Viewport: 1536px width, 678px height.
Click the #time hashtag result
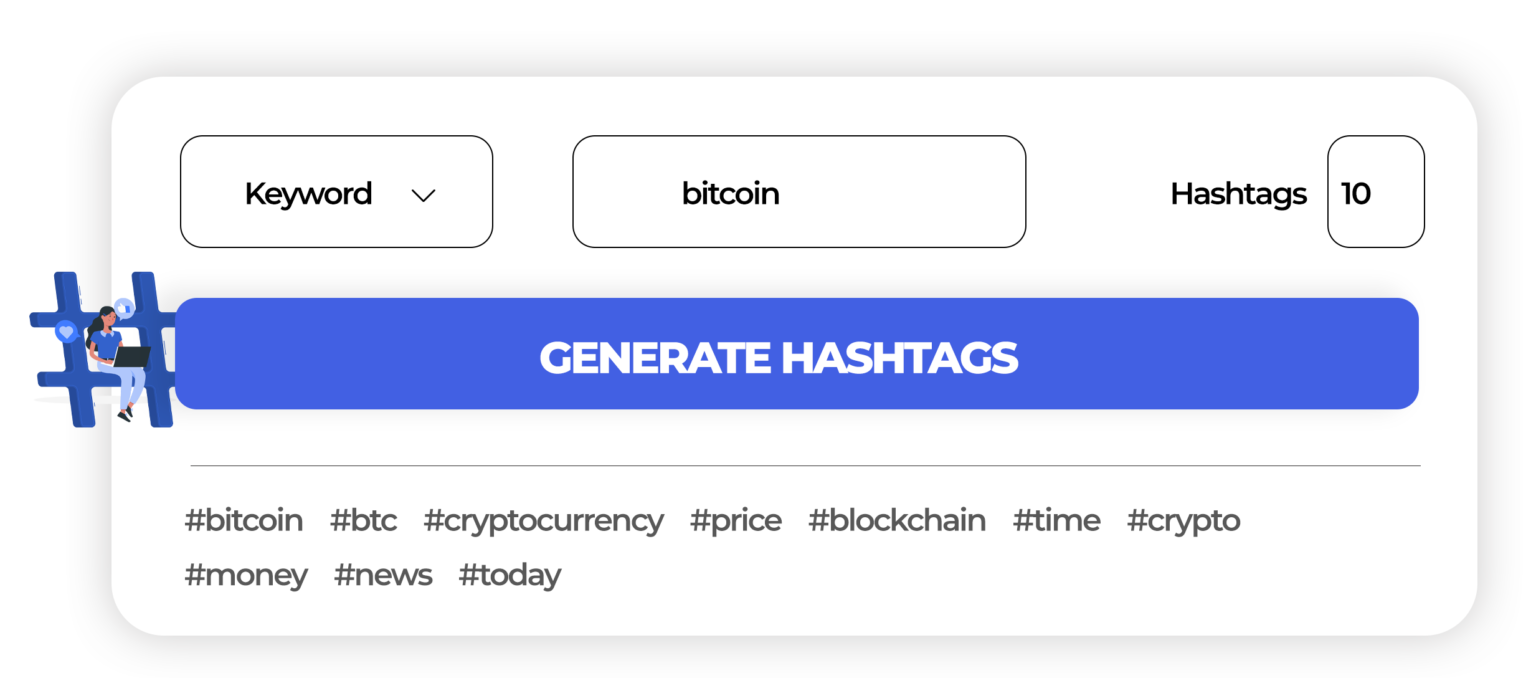pyautogui.click(x=1056, y=521)
